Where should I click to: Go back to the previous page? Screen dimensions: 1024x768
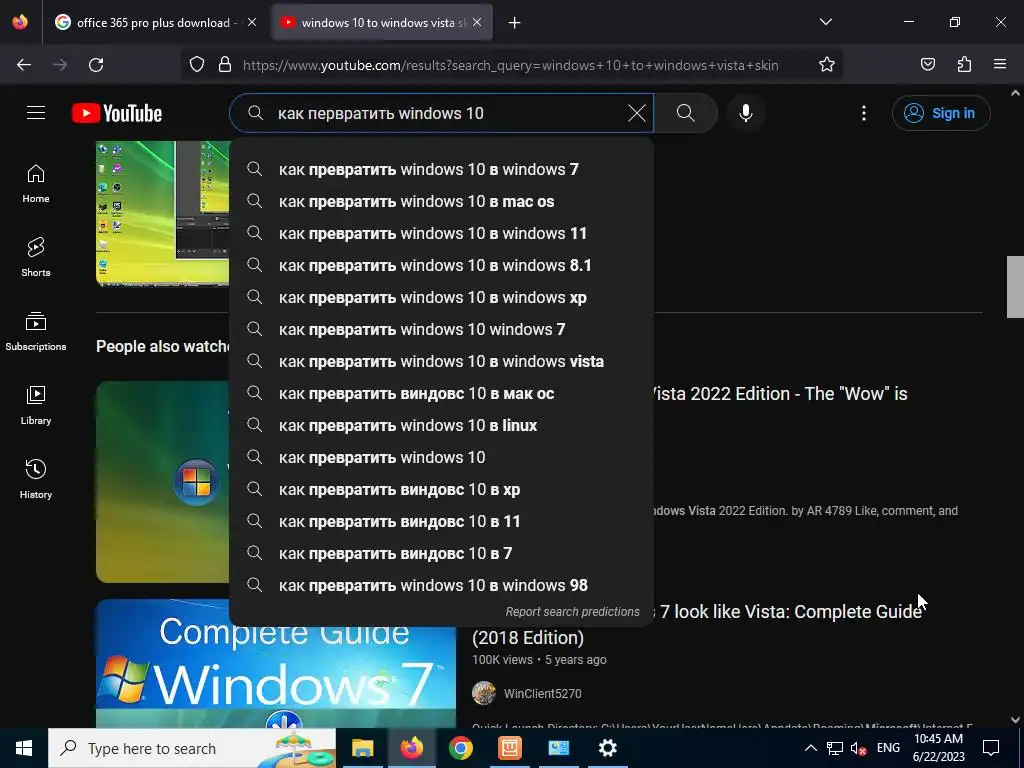click(24, 65)
